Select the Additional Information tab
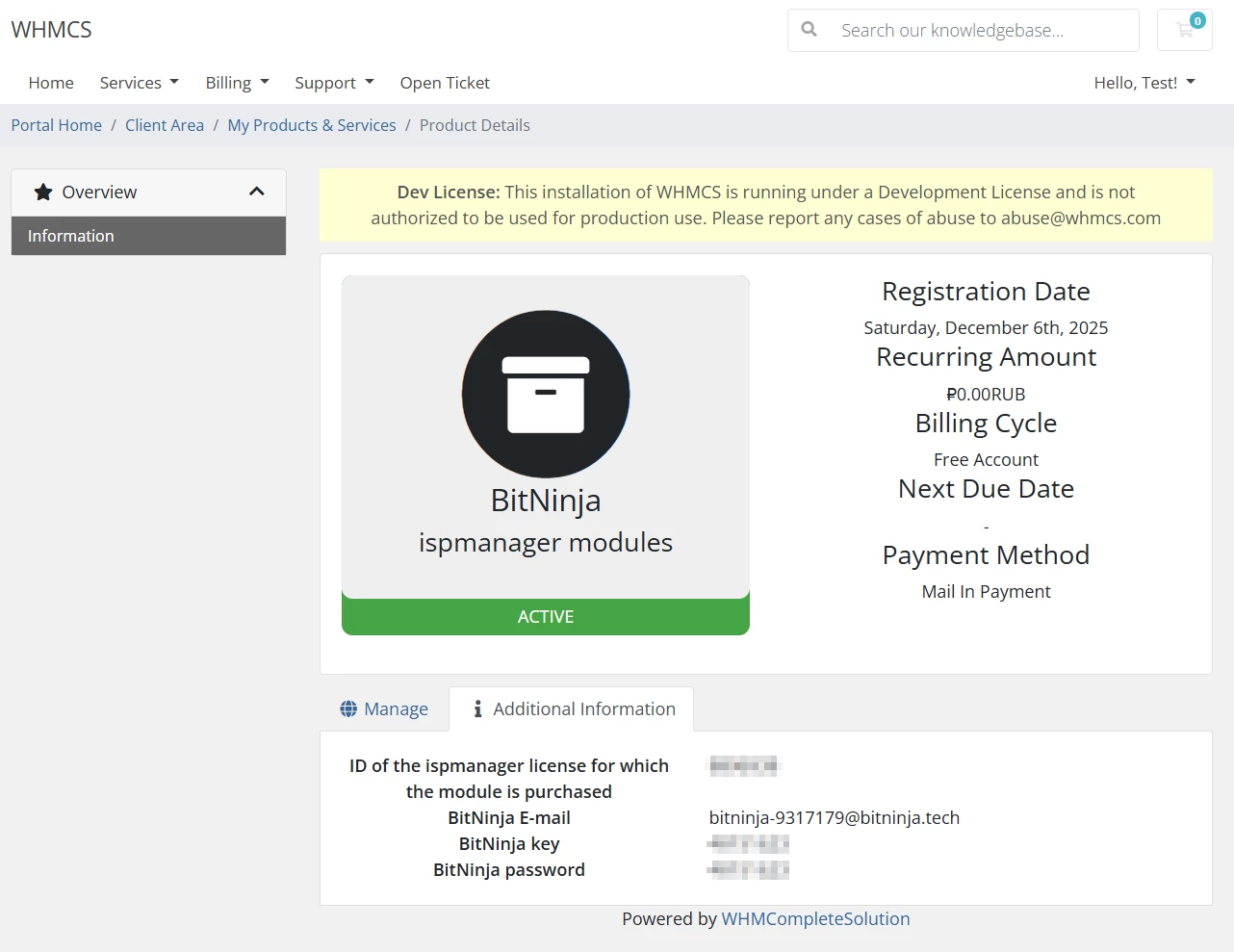1234x952 pixels. (574, 709)
